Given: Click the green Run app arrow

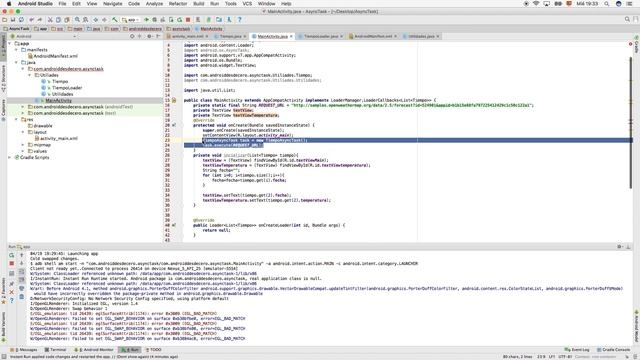Looking at the screenshot, I should point(146,19).
